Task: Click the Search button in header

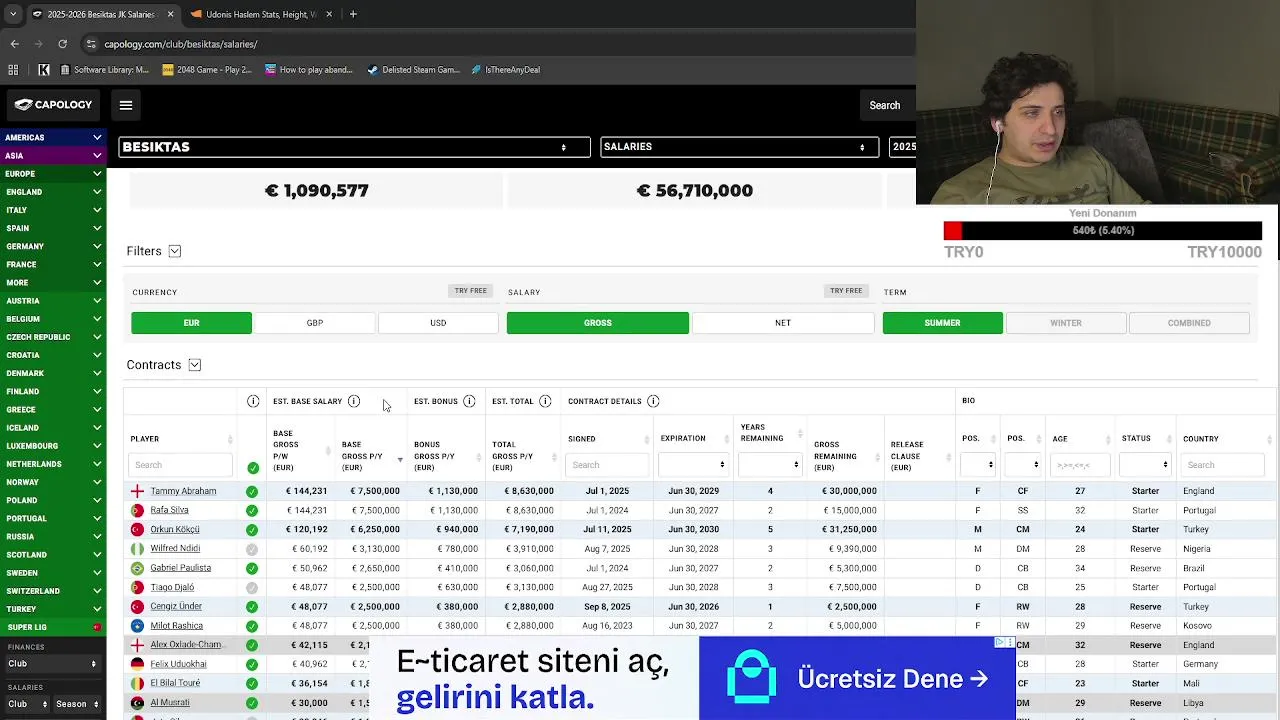Action: pos(884,105)
